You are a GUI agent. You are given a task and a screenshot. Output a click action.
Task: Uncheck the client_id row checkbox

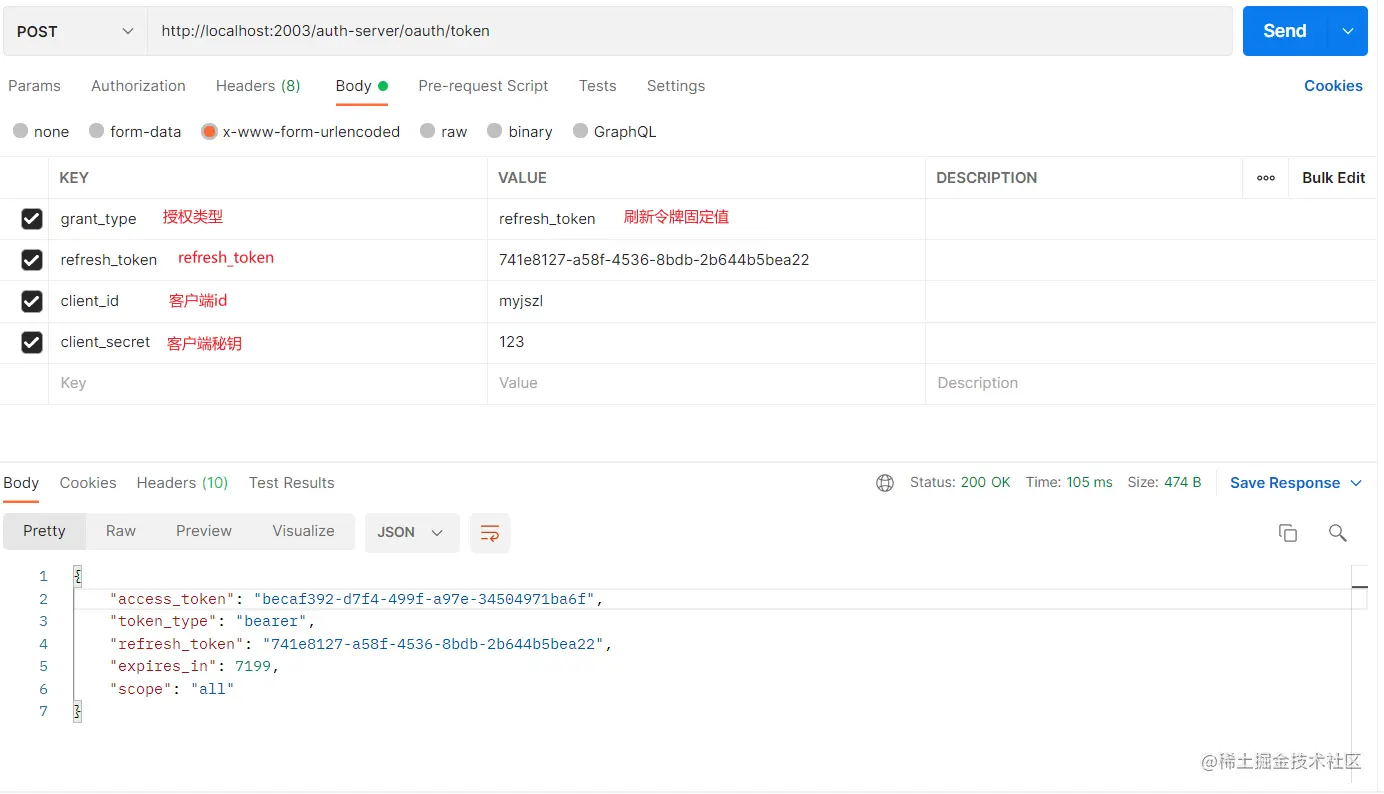(x=32, y=301)
